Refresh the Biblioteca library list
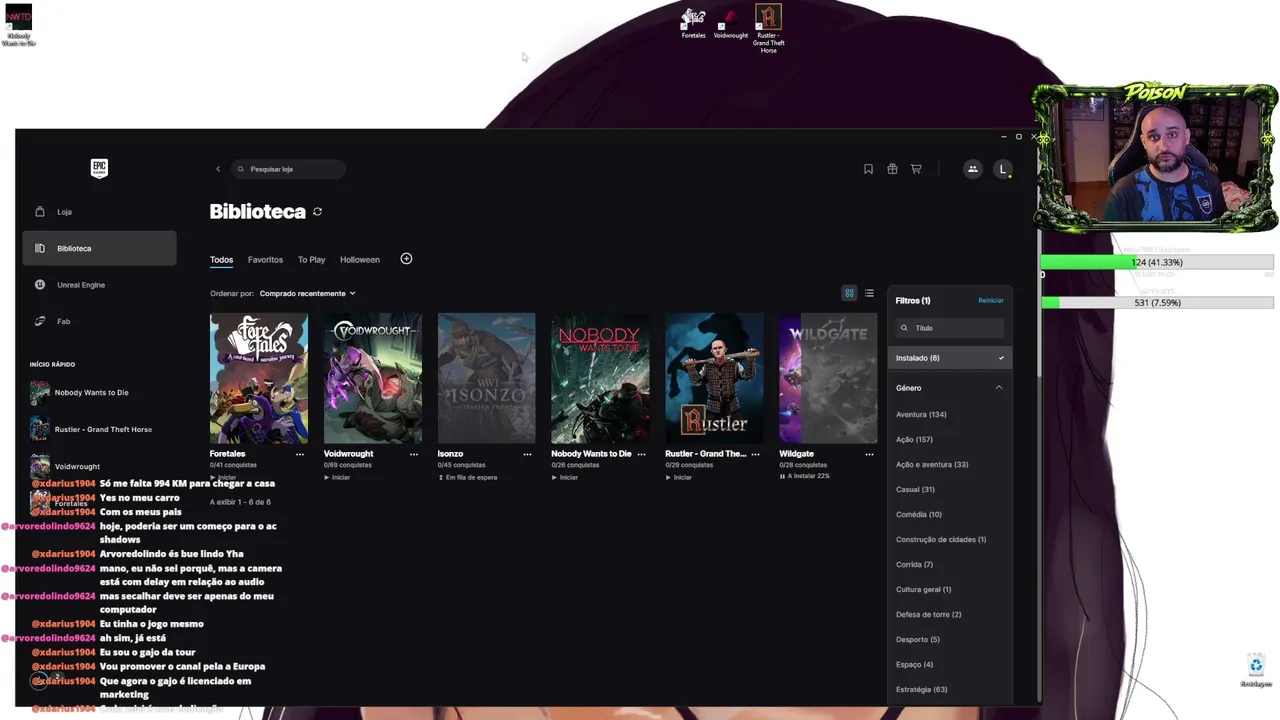 [x=317, y=212]
